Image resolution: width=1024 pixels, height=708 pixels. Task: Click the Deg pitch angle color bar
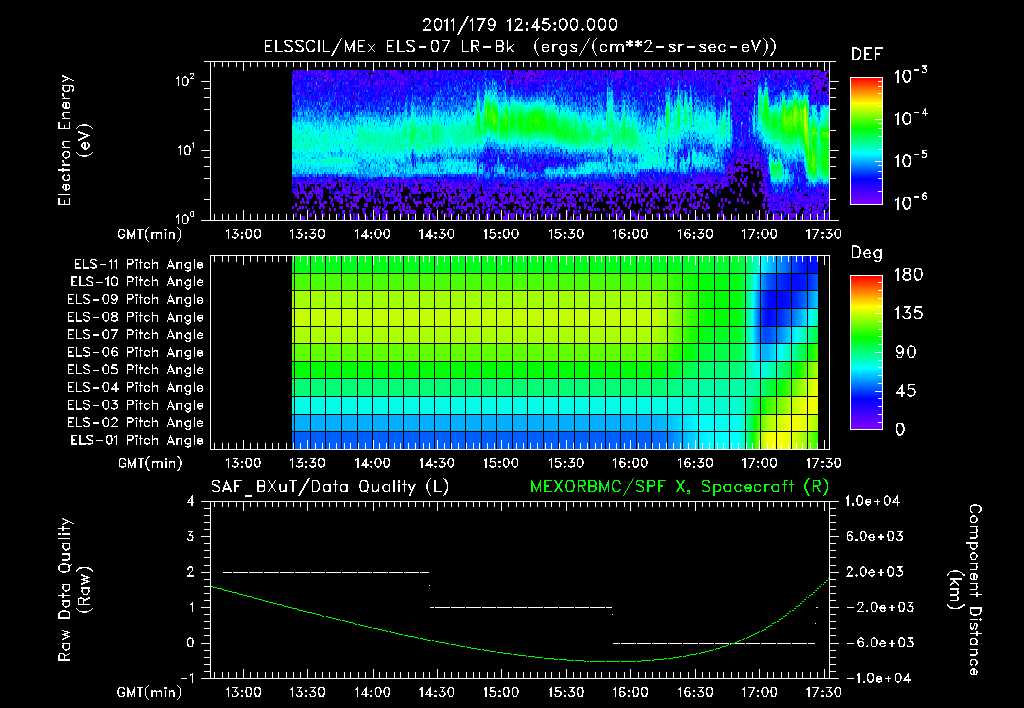click(866, 353)
